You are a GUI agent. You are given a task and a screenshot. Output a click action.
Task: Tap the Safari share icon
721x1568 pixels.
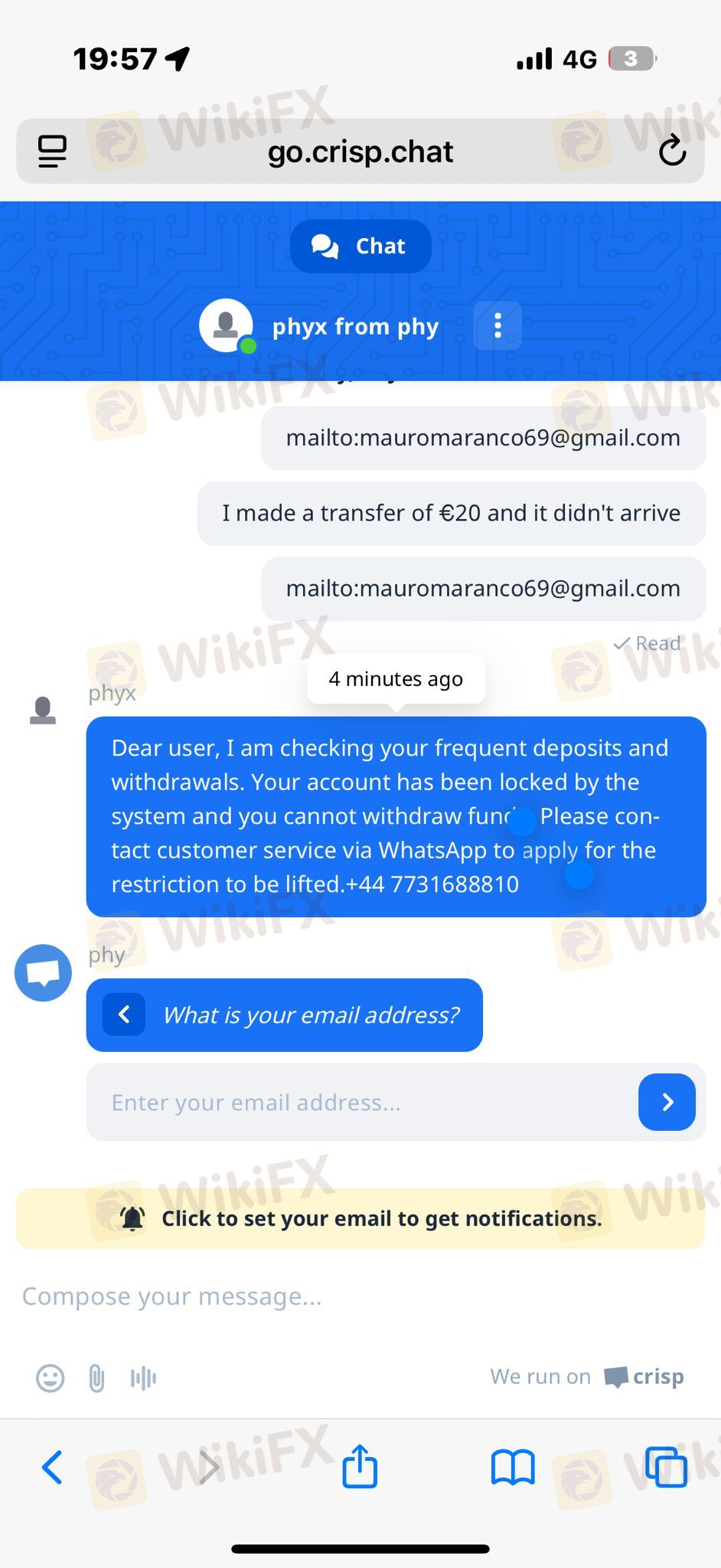[x=360, y=1465]
